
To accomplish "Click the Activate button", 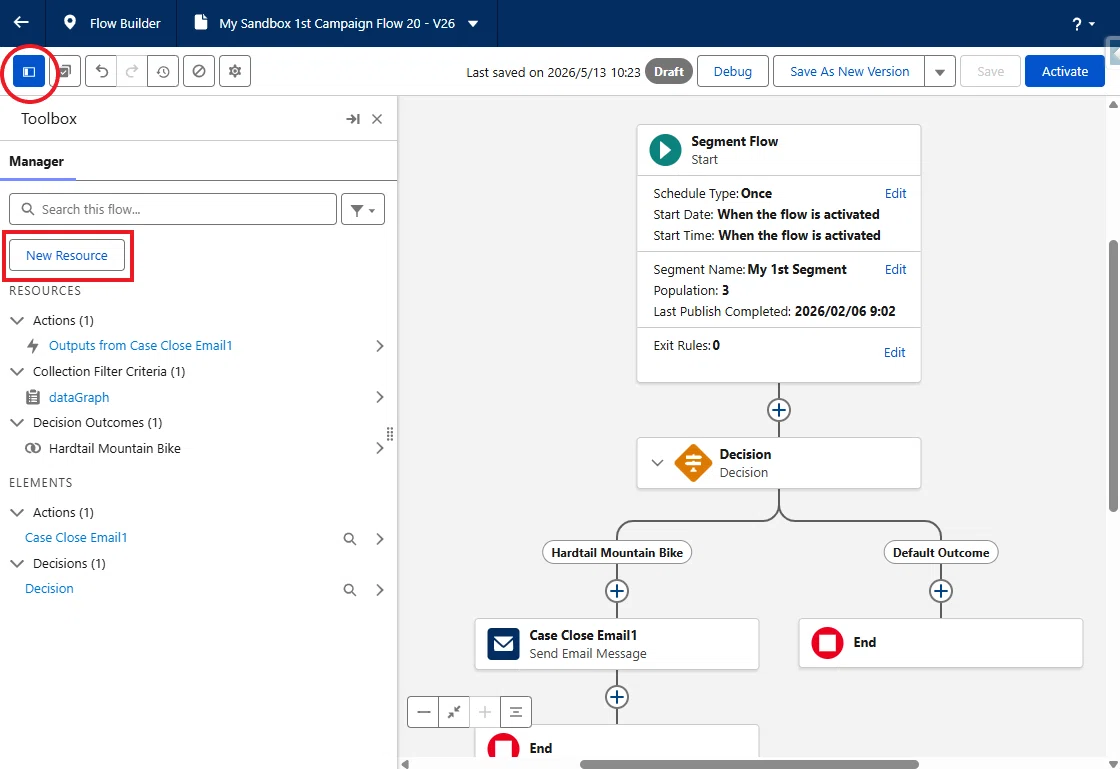I will [1064, 71].
